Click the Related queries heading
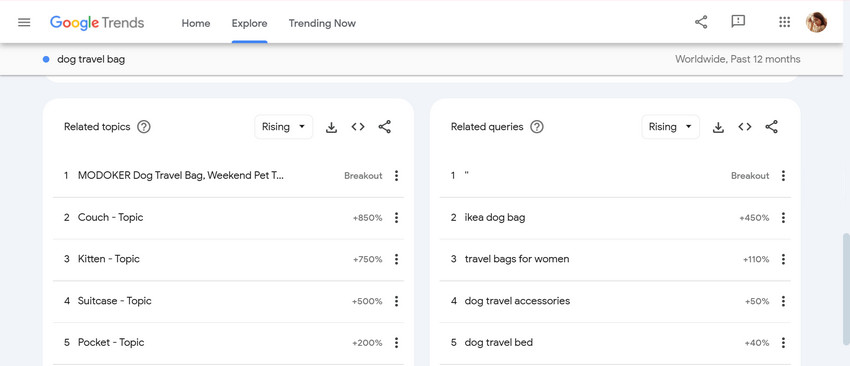The width and height of the screenshot is (850, 366). pyautogui.click(x=487, y=127)
